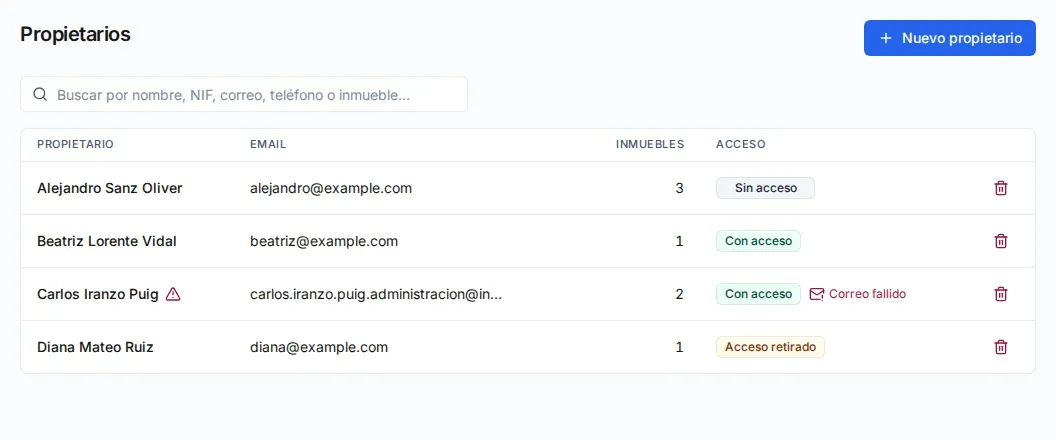Viewport: 1056px width, 440px height.
Task: Click Beatriz's Con acceso badge
Action: click(x=758, y=241)
